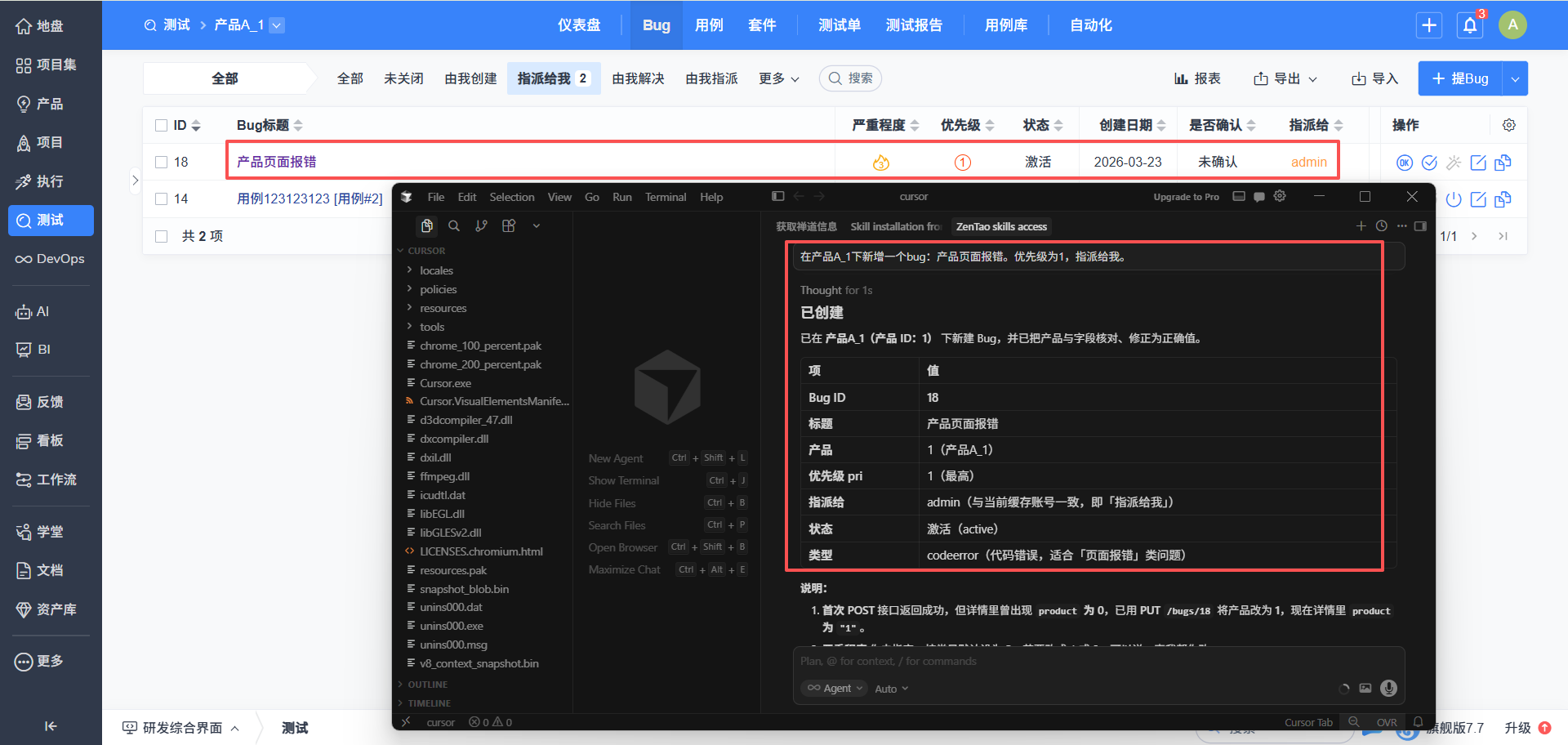Open the Search view in Cursor sidebar
This screenshot has height=745, width=1568.
[x=454, y=226]
